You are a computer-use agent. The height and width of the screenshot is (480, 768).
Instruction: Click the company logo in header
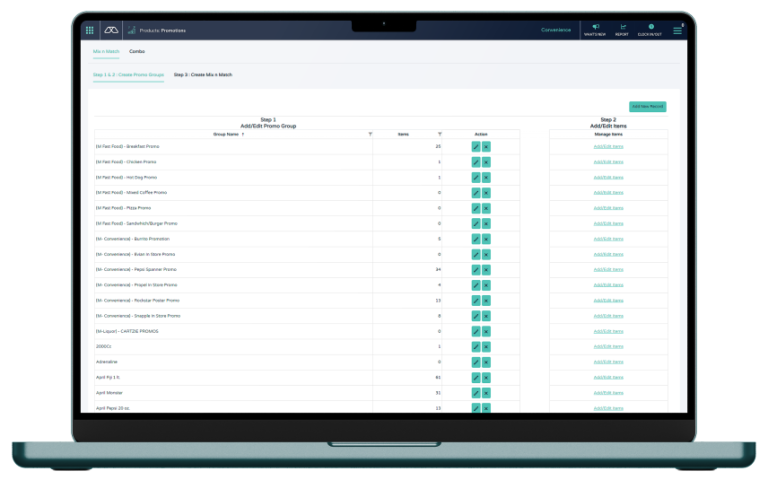[110, 31]
